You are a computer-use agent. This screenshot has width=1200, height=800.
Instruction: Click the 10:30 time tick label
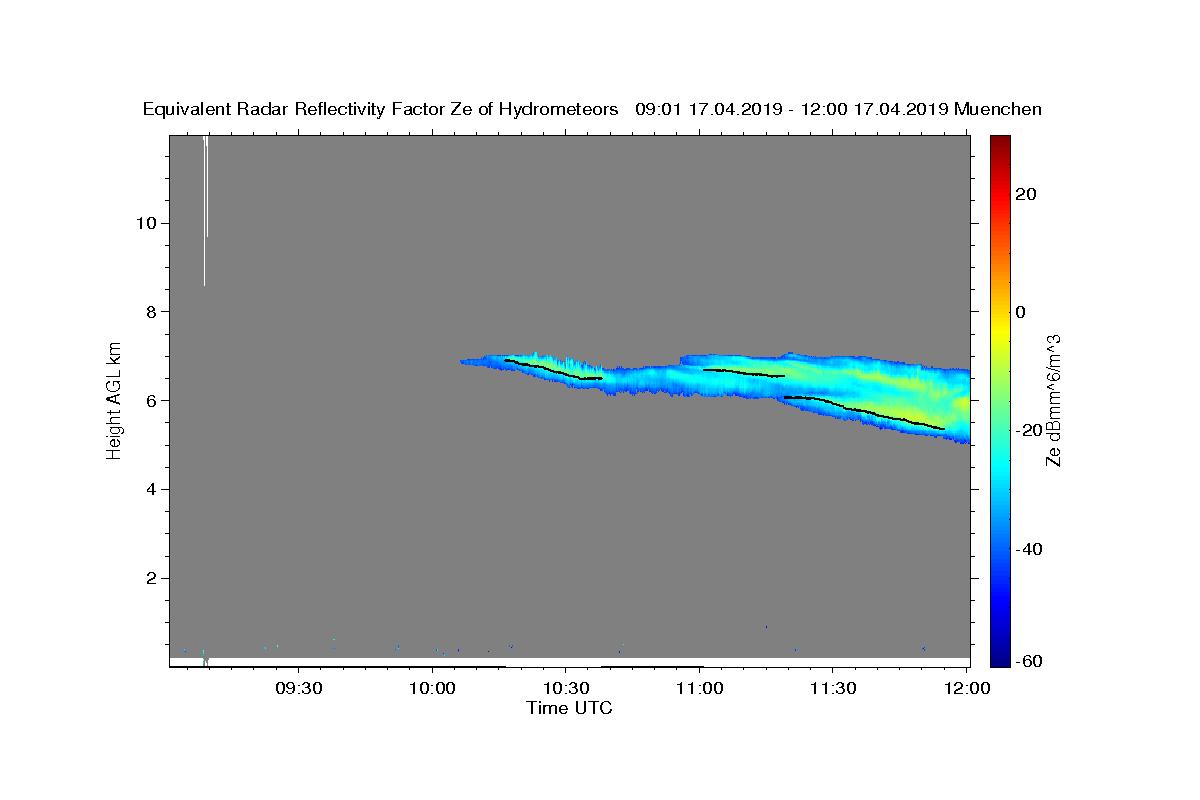pyautogui.click(x=566, y=688)
